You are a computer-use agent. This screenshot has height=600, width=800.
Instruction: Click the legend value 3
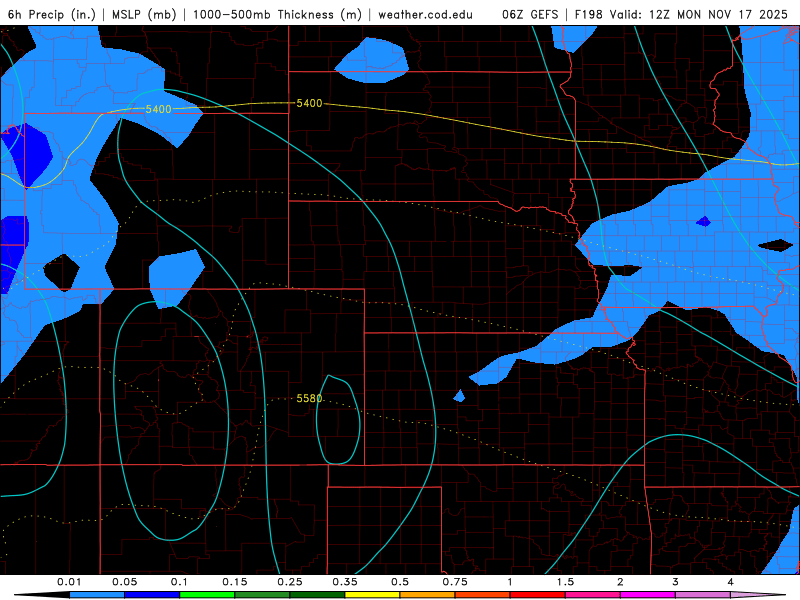[x=676, y=582]
